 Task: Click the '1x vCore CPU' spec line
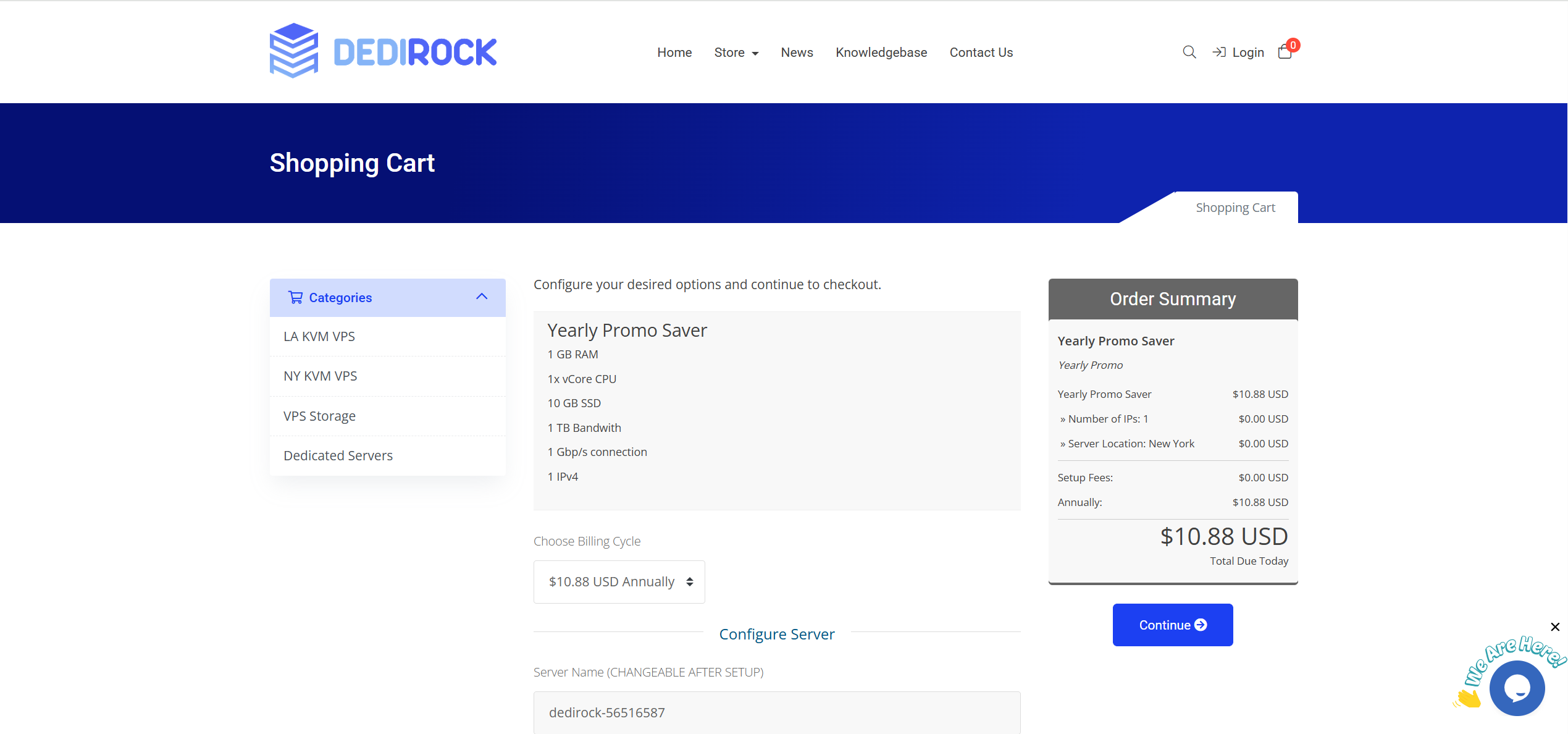coord(582,379)
